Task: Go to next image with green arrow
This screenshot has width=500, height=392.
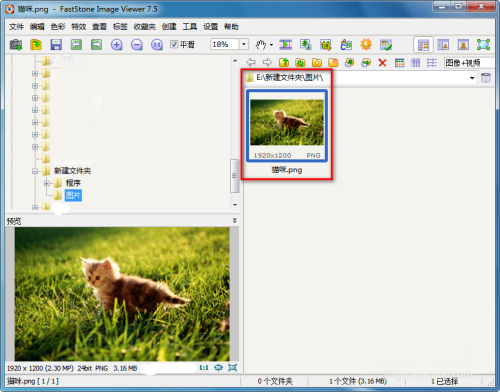Action: click(96, 44)
